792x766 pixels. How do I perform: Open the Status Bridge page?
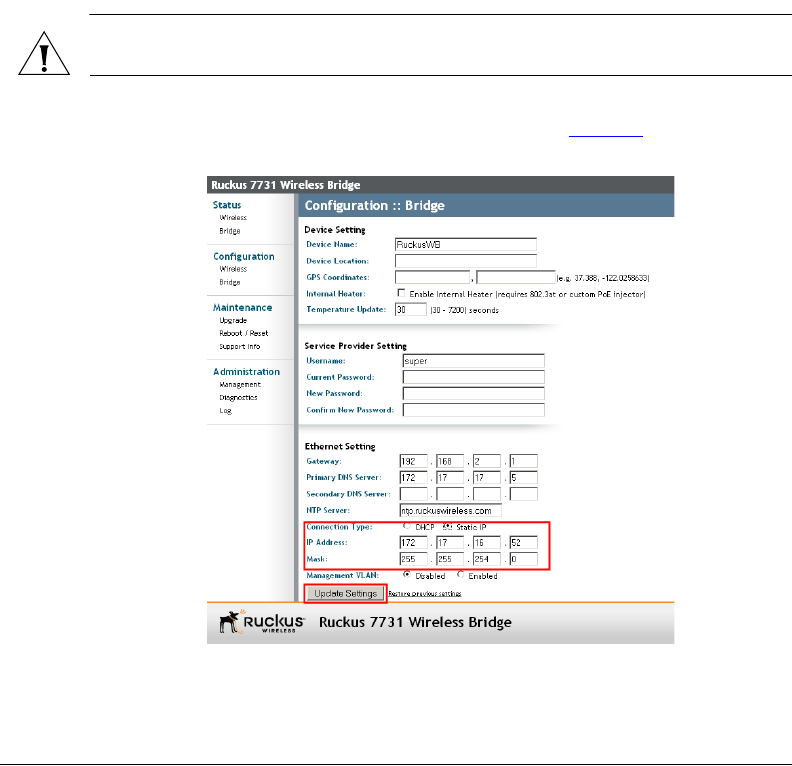point(230,231)
